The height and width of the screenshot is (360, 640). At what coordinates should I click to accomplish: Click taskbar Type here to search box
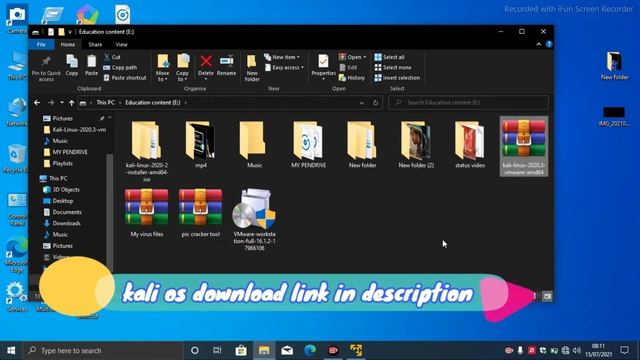click(103, 351)
